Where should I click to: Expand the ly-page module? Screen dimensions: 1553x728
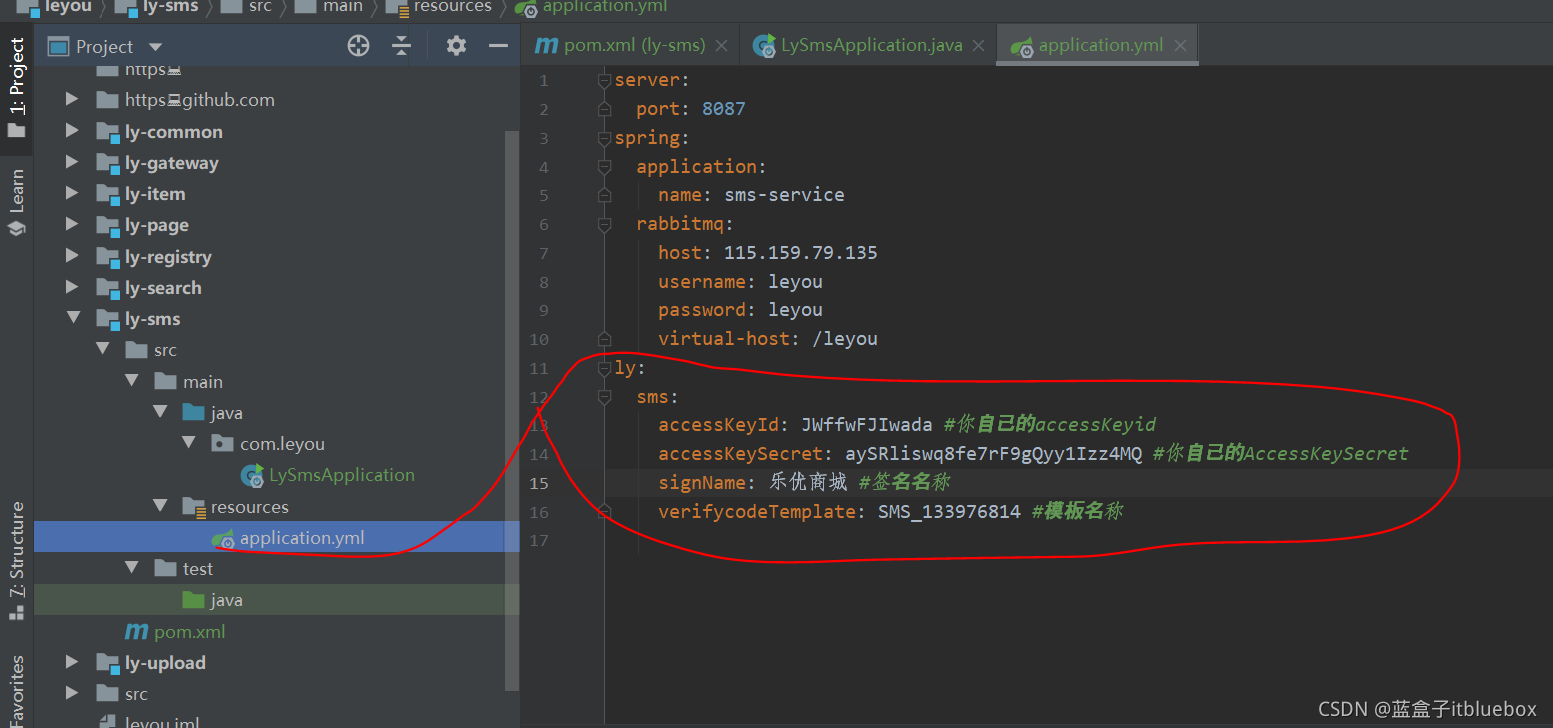pyautogui.click(x=72, y=225)
